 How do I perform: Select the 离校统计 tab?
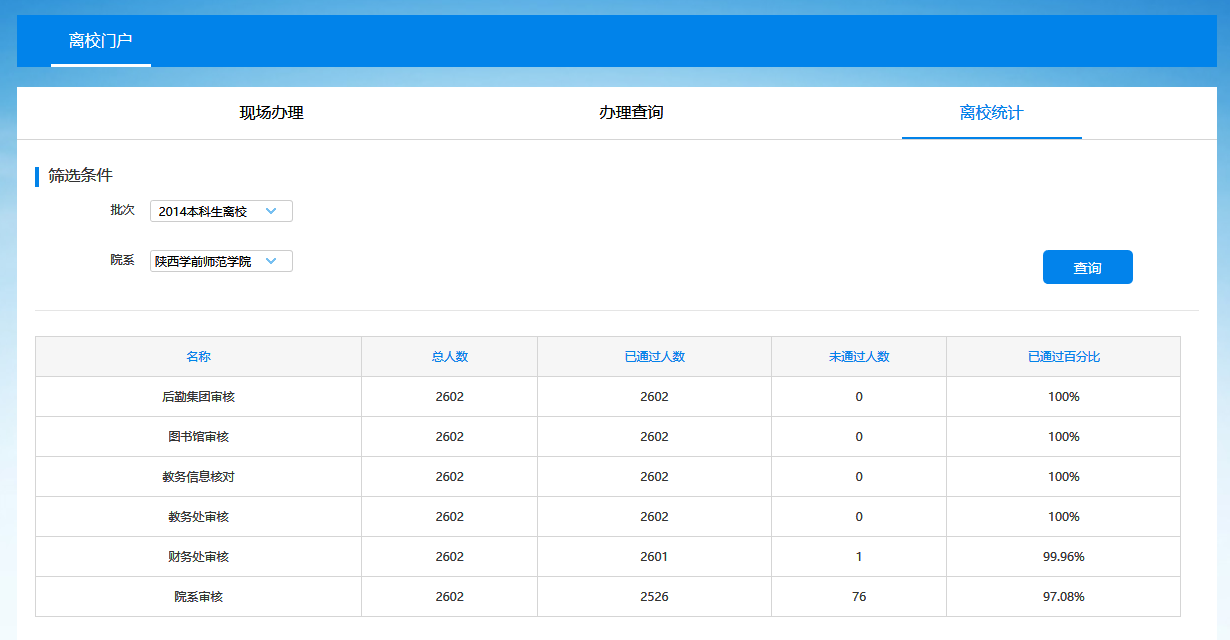click(991, 113)
